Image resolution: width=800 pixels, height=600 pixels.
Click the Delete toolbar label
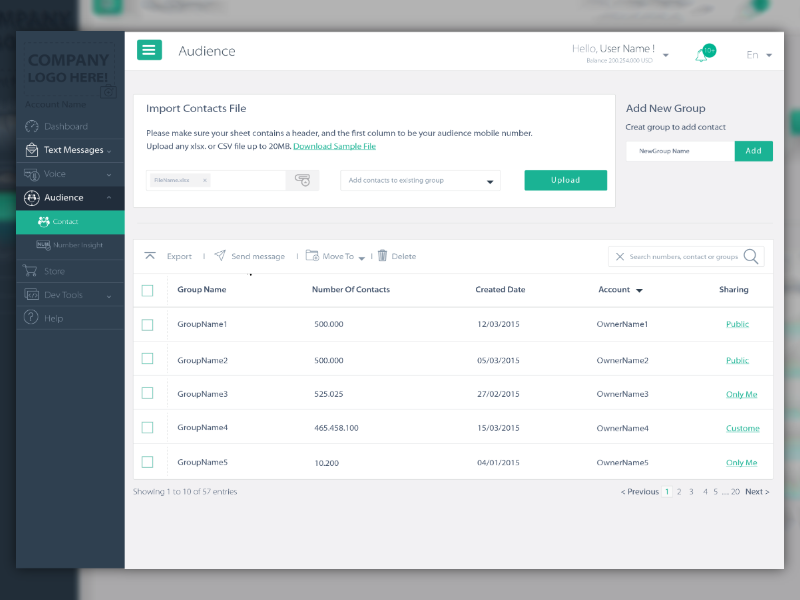[x=404, y=256]
